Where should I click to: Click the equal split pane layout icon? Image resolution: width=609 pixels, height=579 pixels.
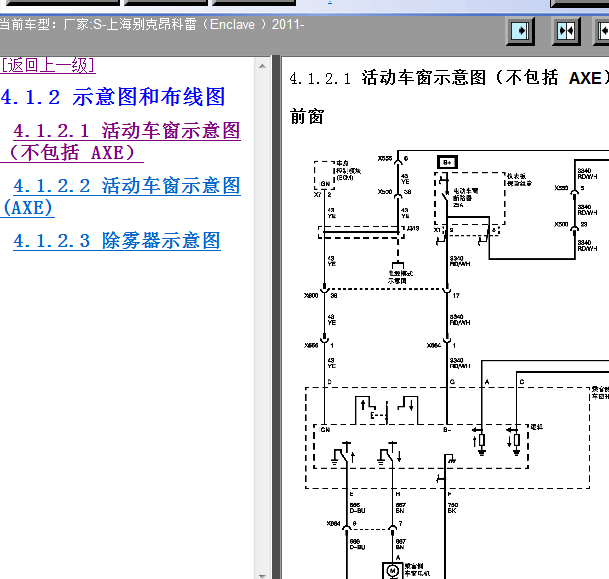coord(566,31)
